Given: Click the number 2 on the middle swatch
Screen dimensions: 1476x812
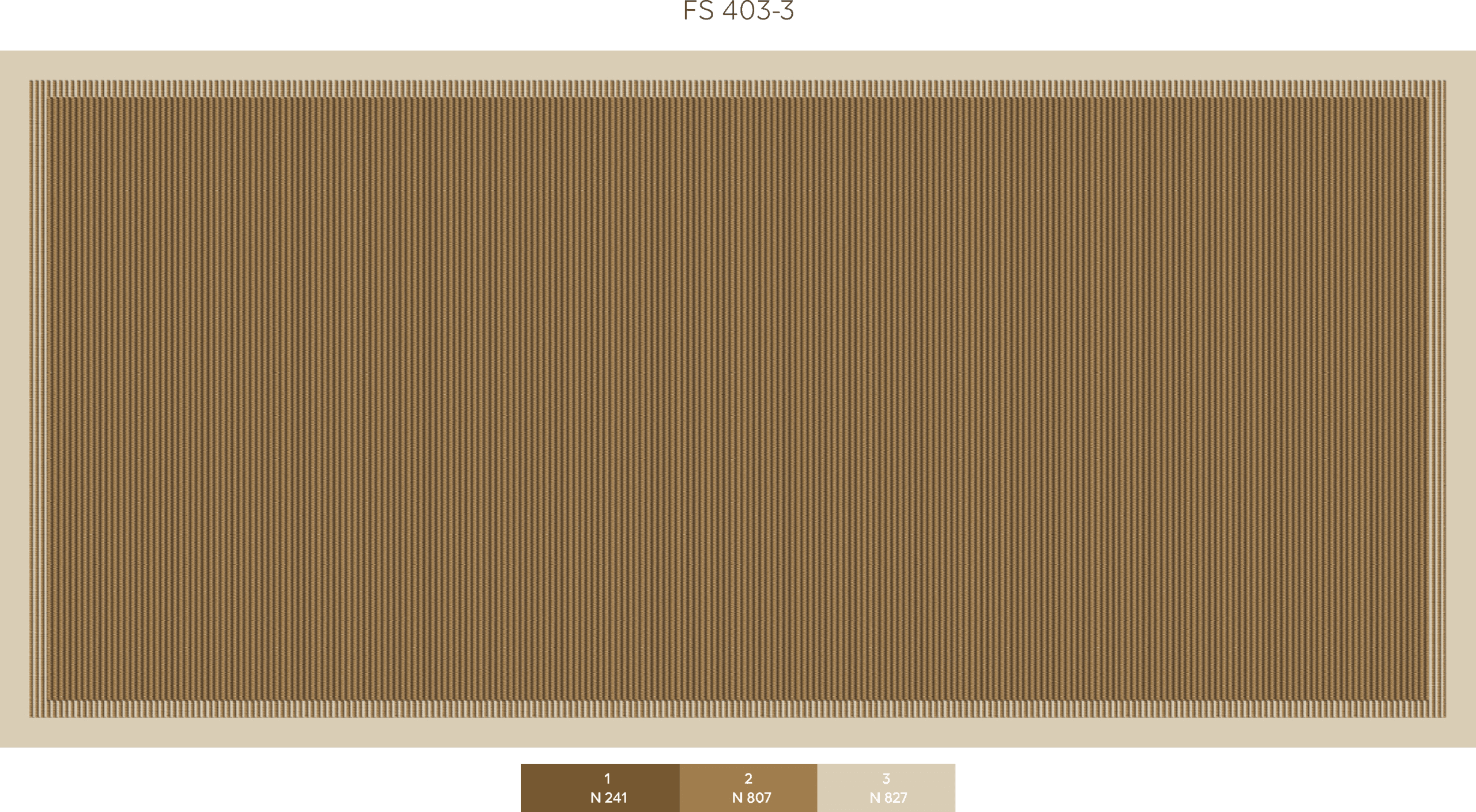Looking at the screenshot, I should (748, 779).
